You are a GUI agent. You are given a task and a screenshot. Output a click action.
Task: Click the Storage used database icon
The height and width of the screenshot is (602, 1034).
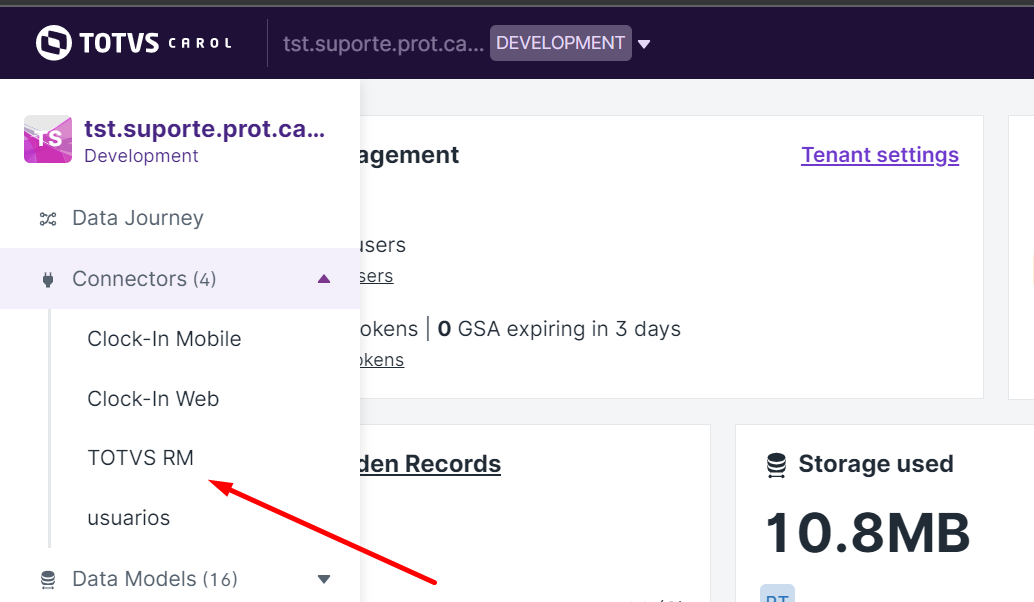tap(777, 463)
